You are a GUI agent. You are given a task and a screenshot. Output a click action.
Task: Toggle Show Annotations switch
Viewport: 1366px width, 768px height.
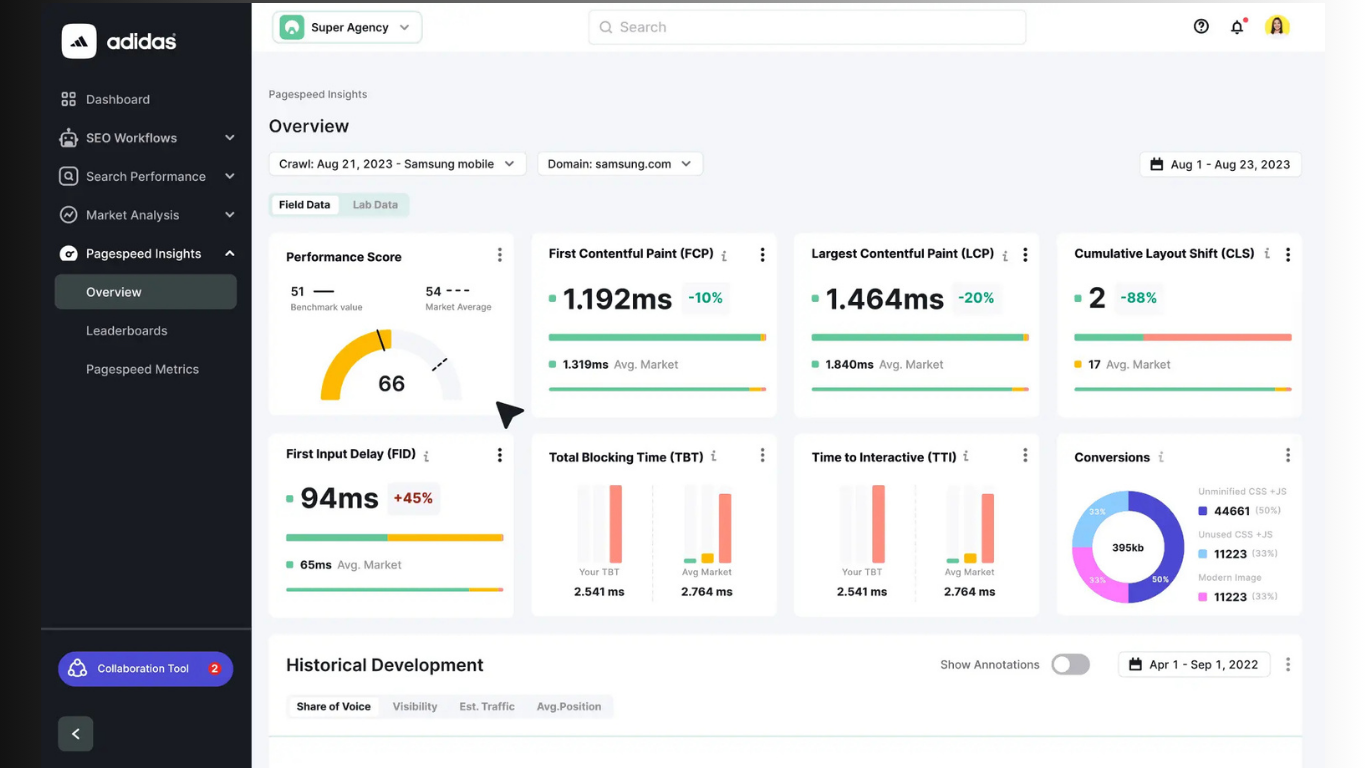[1070, 664]
